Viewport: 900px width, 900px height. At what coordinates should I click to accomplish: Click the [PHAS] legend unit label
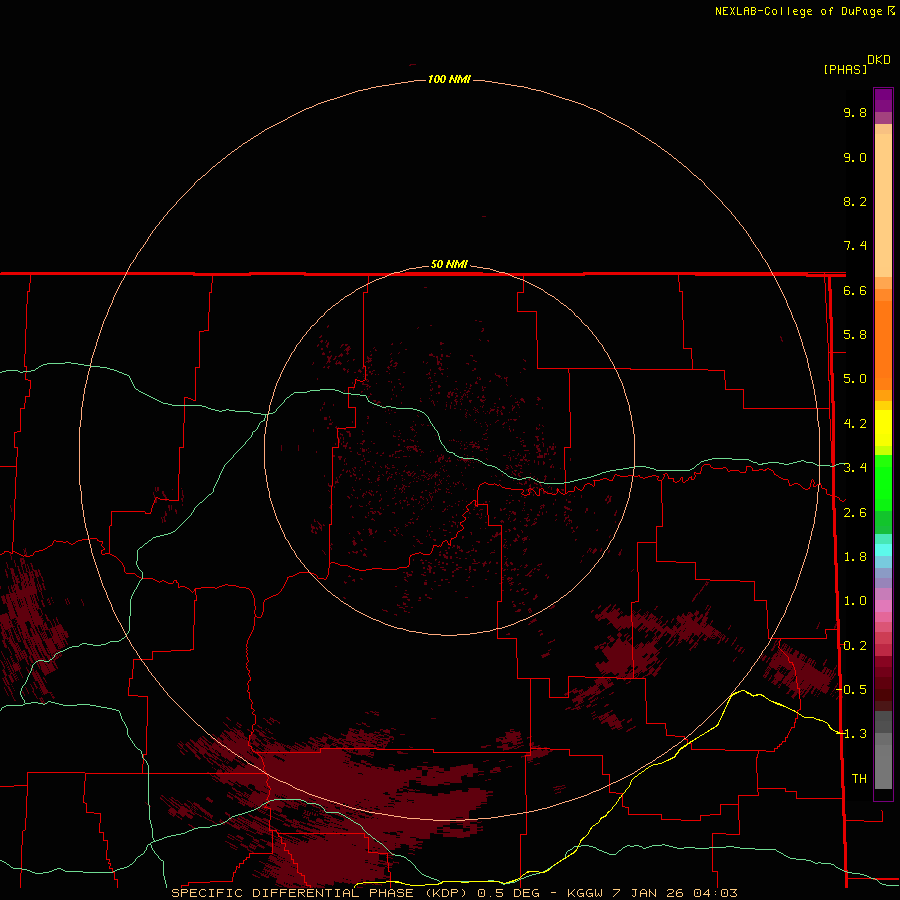(845, 69)
